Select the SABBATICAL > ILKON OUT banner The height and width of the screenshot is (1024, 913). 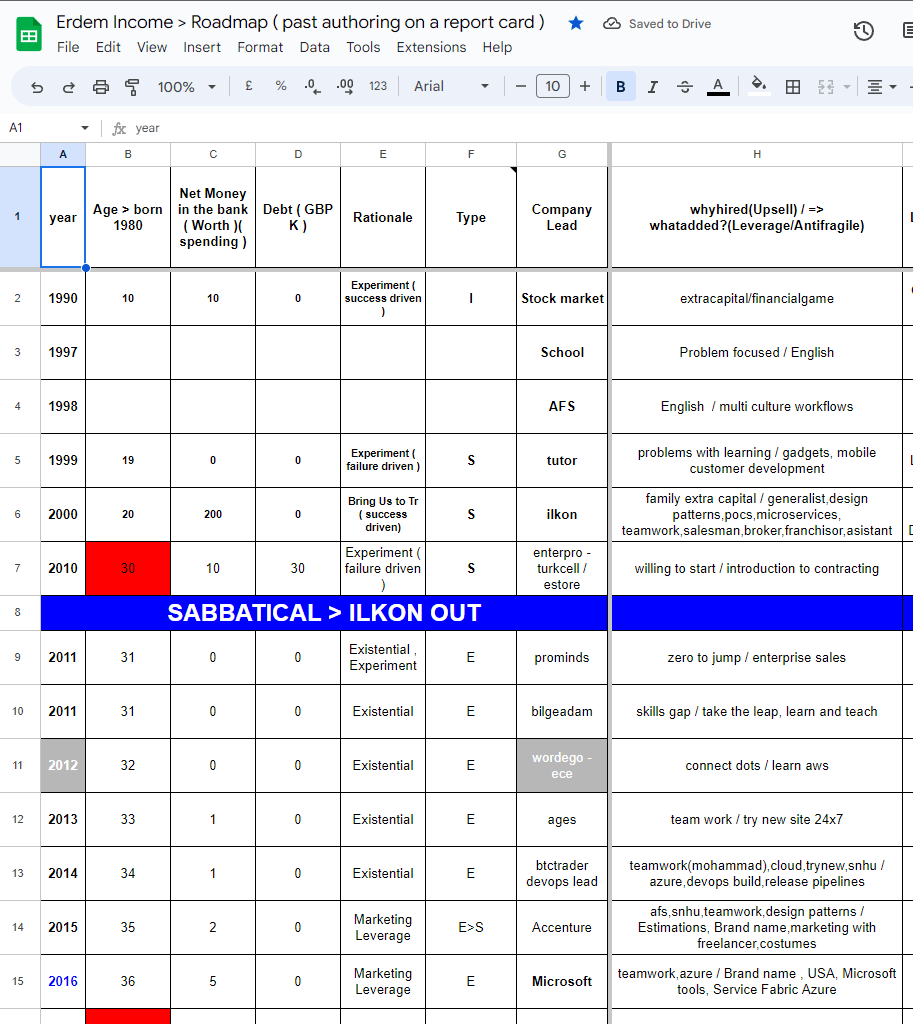coord(324,613)
